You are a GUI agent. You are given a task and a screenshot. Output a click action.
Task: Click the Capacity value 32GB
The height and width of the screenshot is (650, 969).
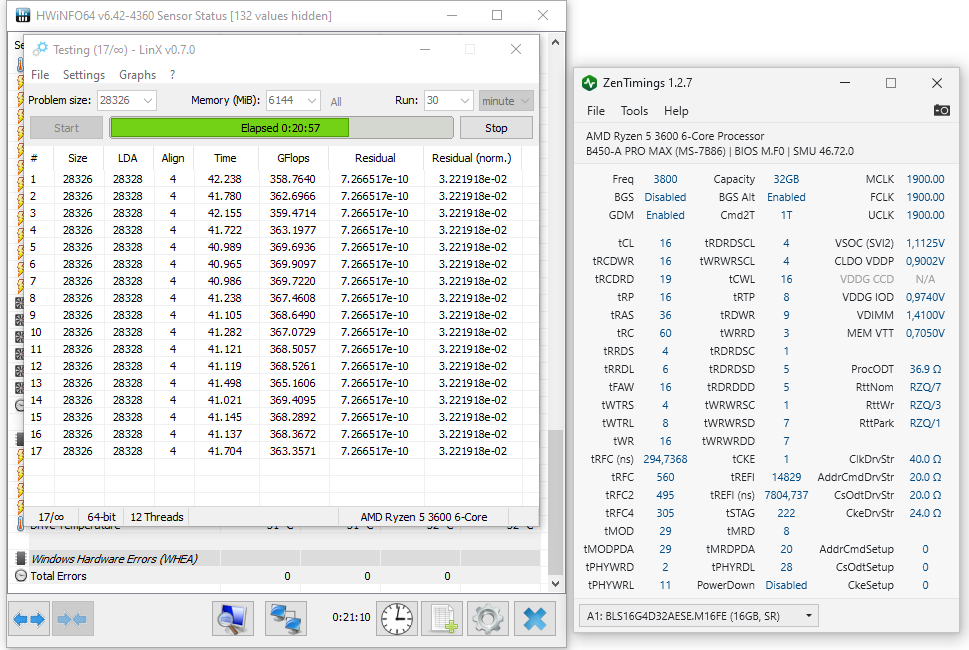point(786,179)
